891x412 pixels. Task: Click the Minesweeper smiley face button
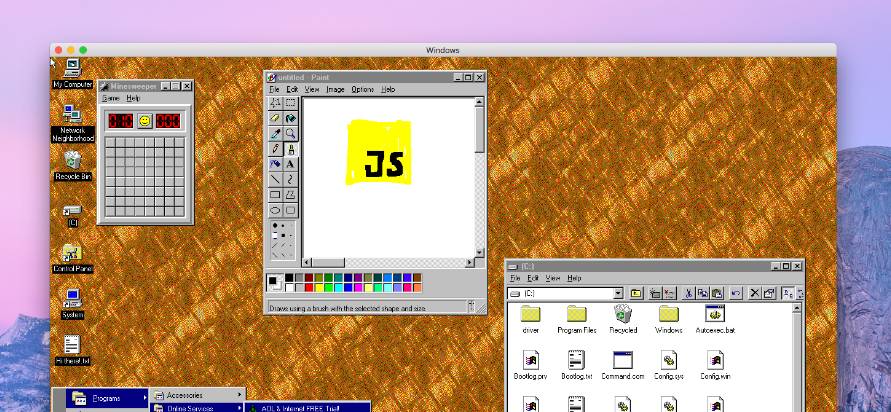145,120
